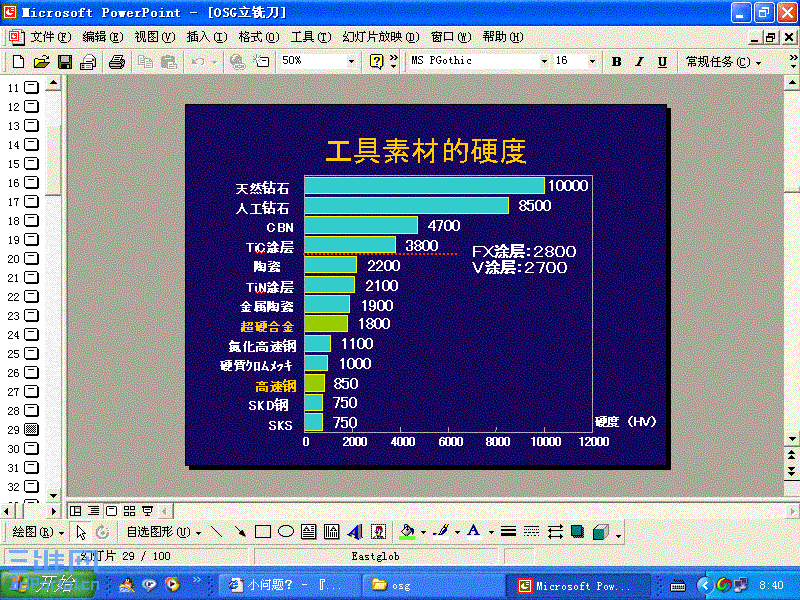
Task: Open the MS PGothic font dropdown
Action: click(x=544, y=62)
